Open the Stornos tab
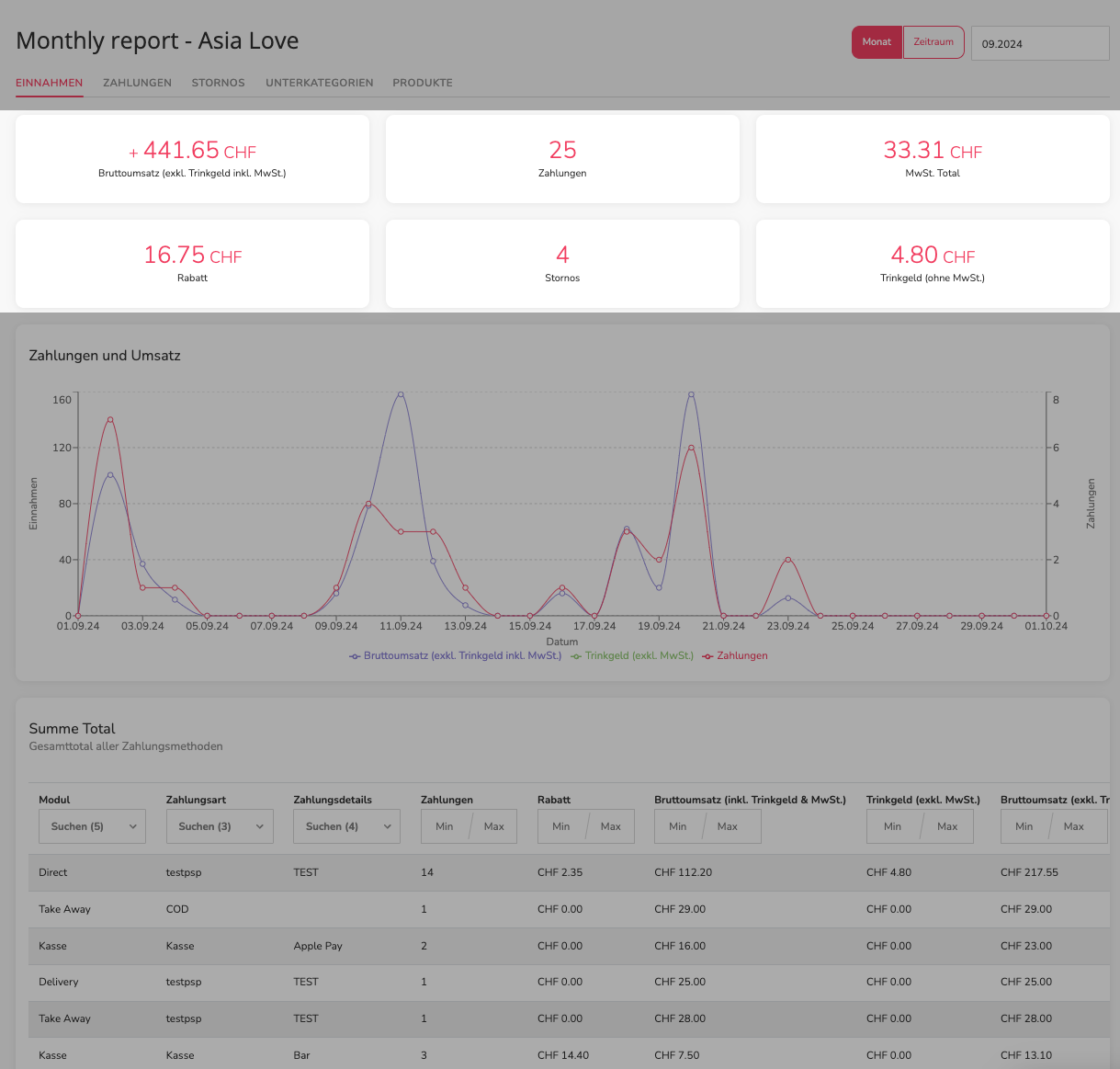 coord(218,83)
